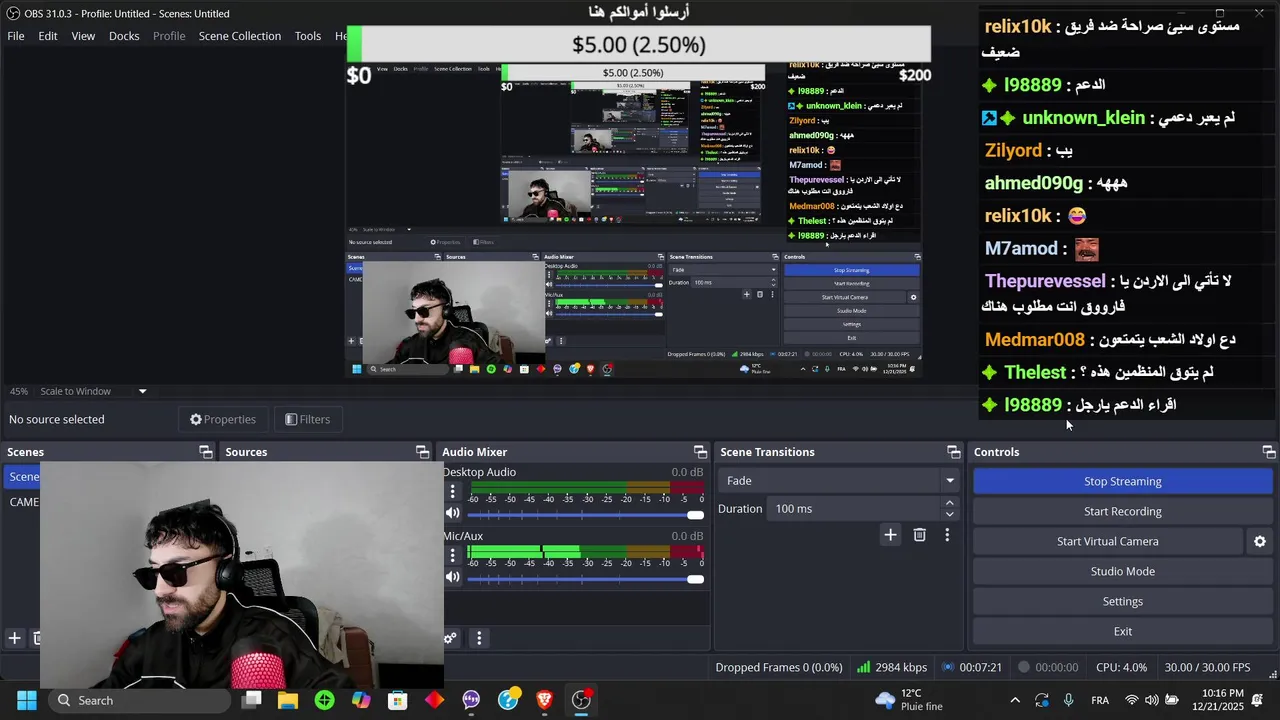The image size is (1280, 720).
Task: Stop the live stream
Action: (x=1122, y=481)
